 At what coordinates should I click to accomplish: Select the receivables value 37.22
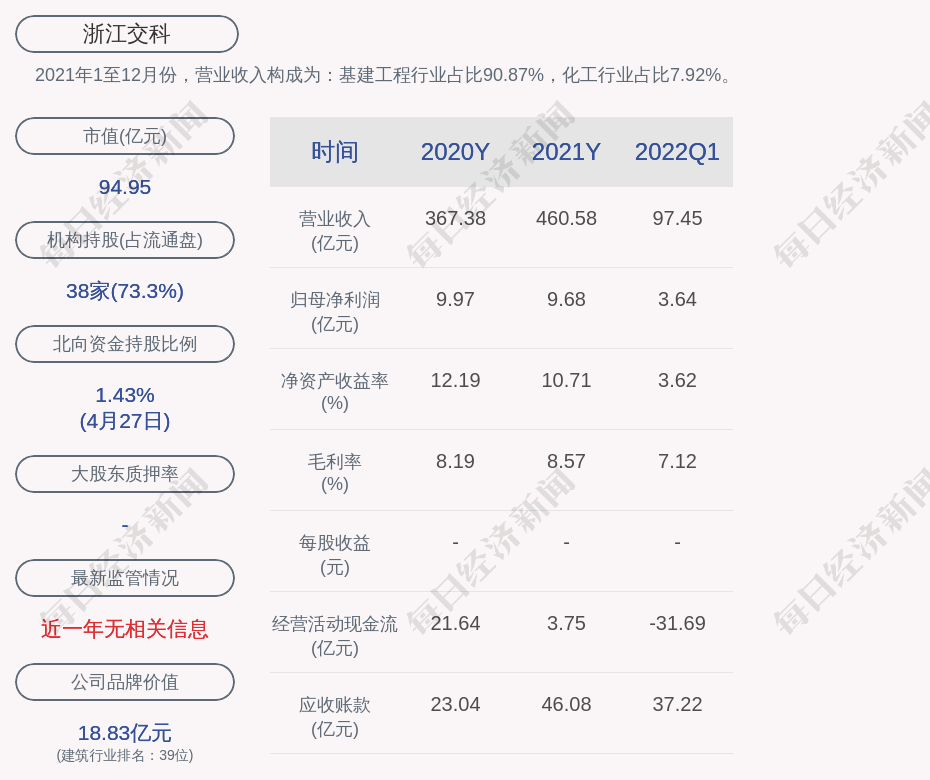pyautogui.click(x=677, y=705)
